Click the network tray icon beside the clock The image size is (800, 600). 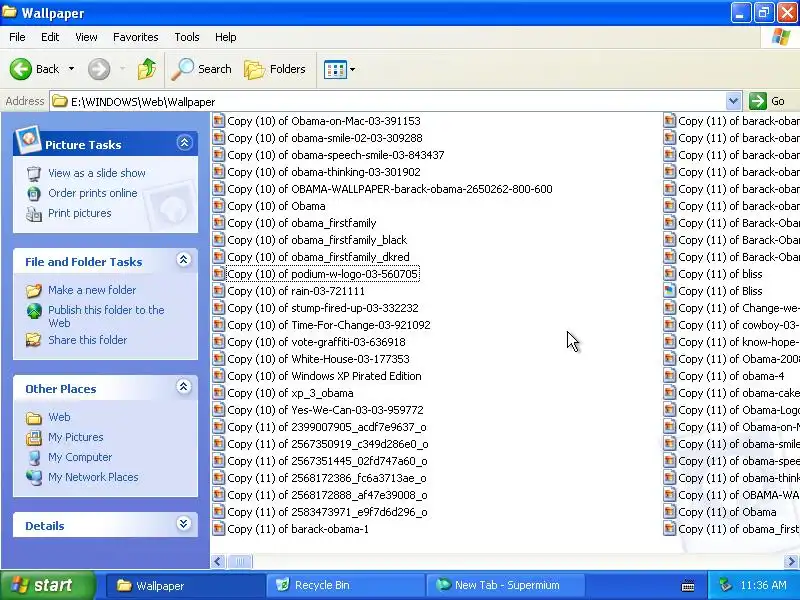(725, 585)
